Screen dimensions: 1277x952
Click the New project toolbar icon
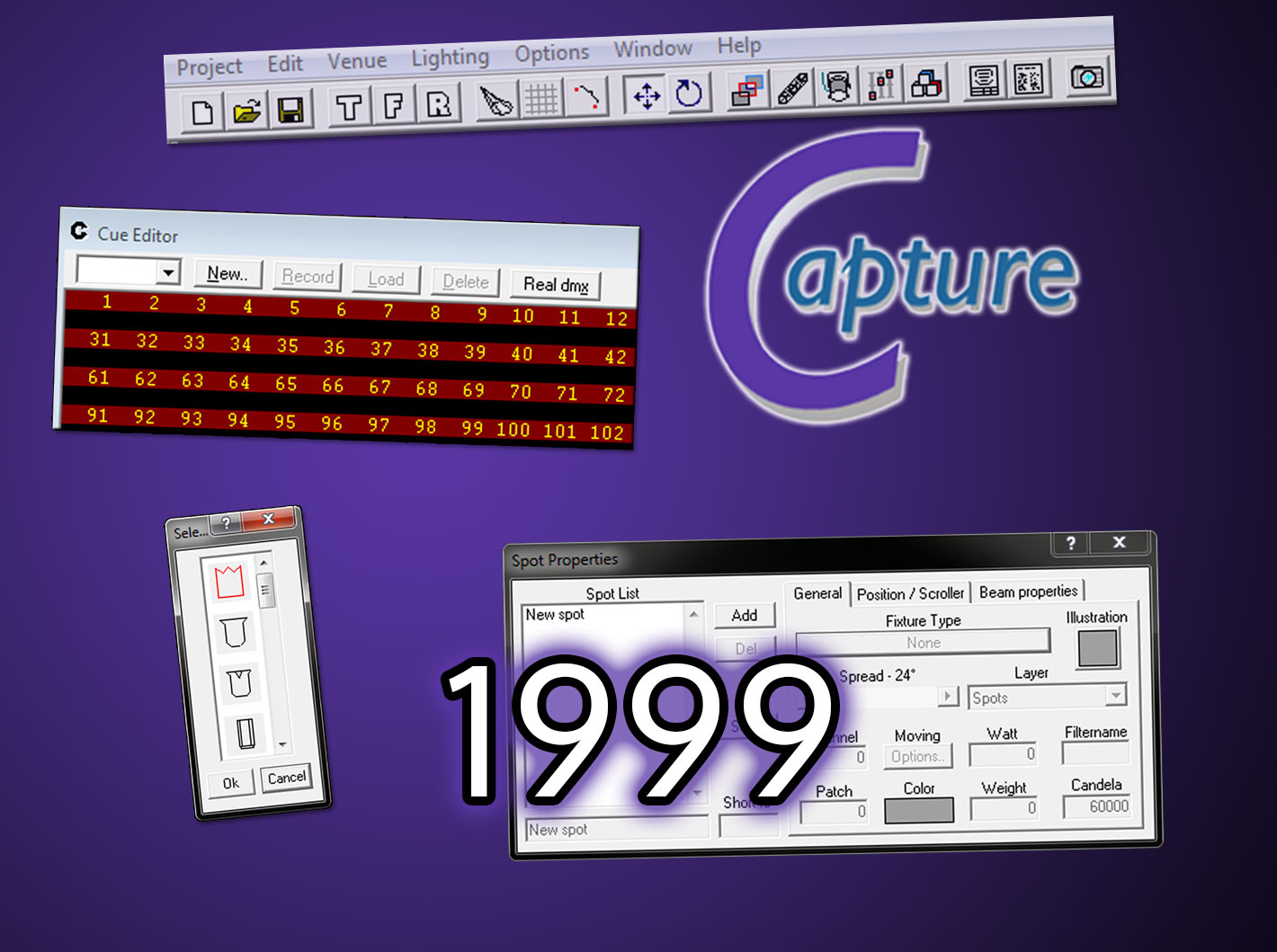(x=203, y=112)
